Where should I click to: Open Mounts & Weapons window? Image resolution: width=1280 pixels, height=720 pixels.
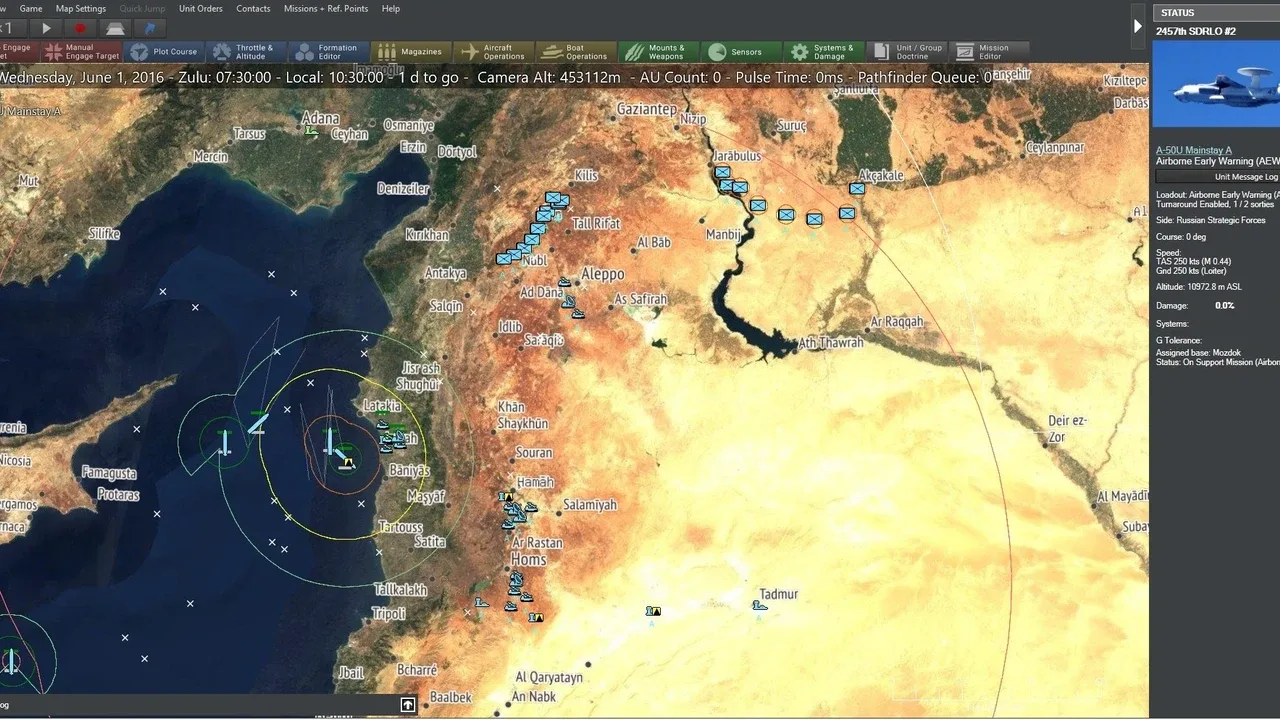coord(657,52)
